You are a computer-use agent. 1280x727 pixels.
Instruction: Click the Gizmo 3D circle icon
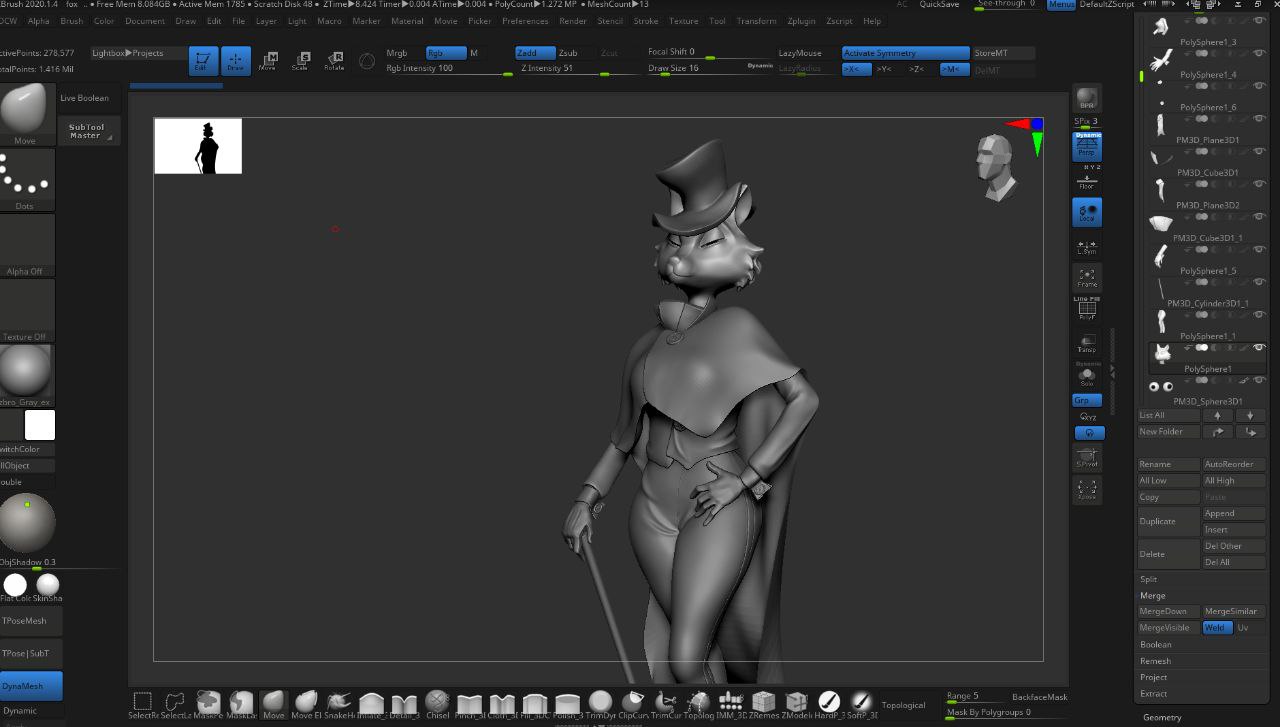coord(367,61)
